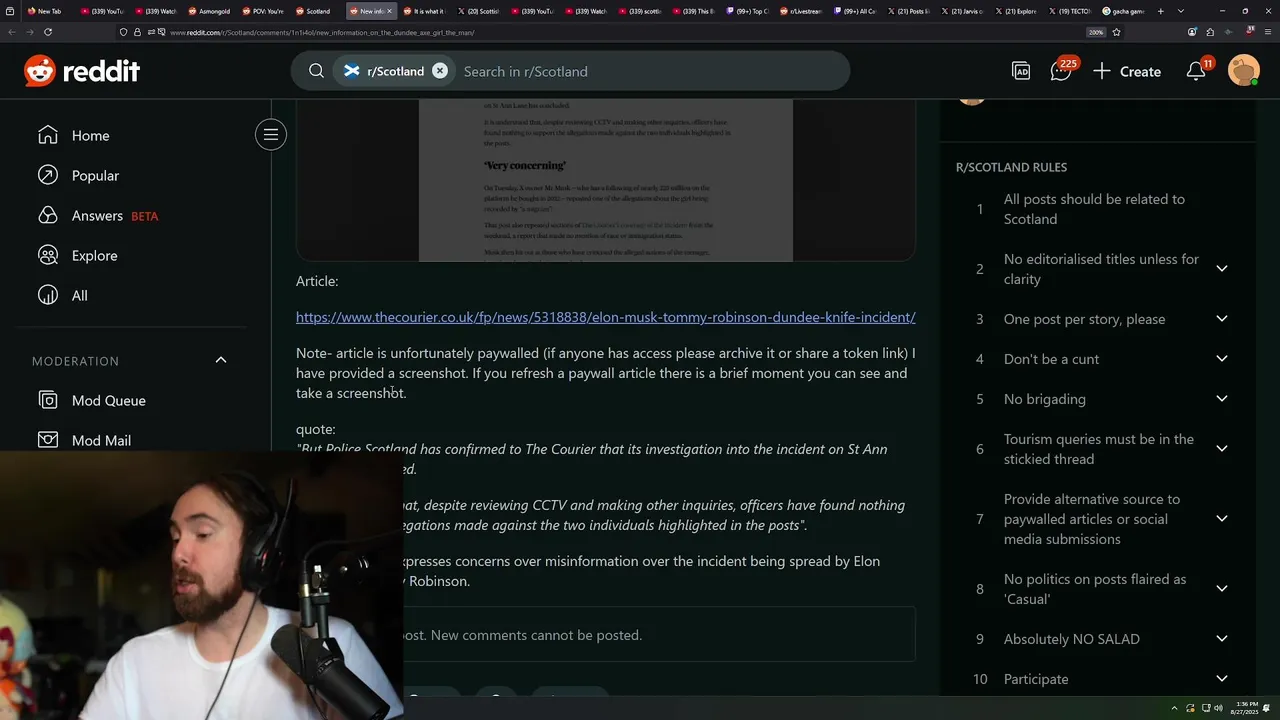Click the browser forward arrow

30,32
